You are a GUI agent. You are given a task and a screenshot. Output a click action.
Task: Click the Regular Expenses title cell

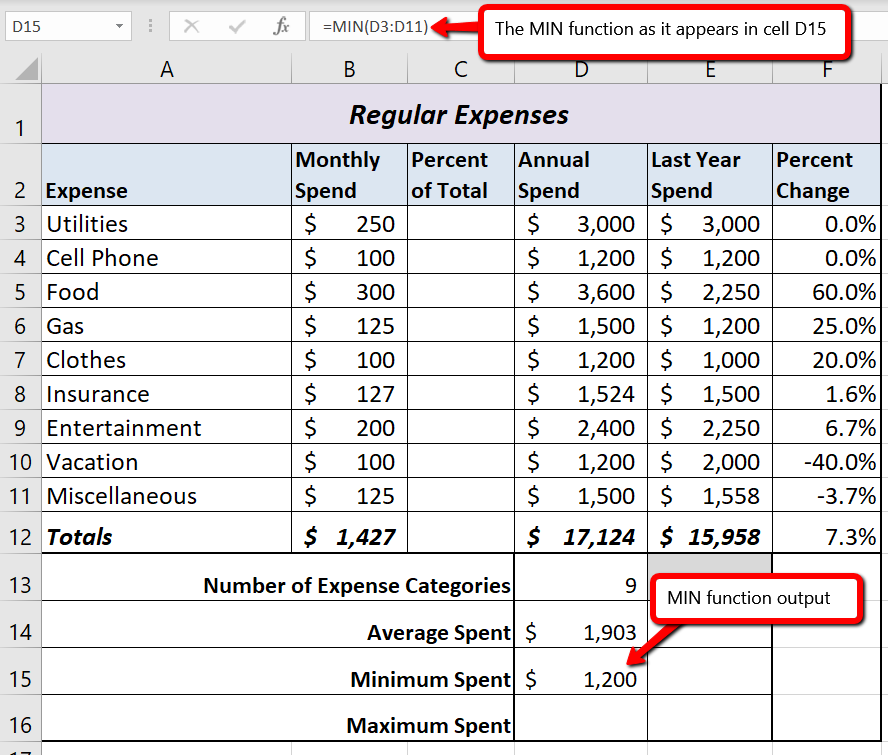tap(458, 115)
